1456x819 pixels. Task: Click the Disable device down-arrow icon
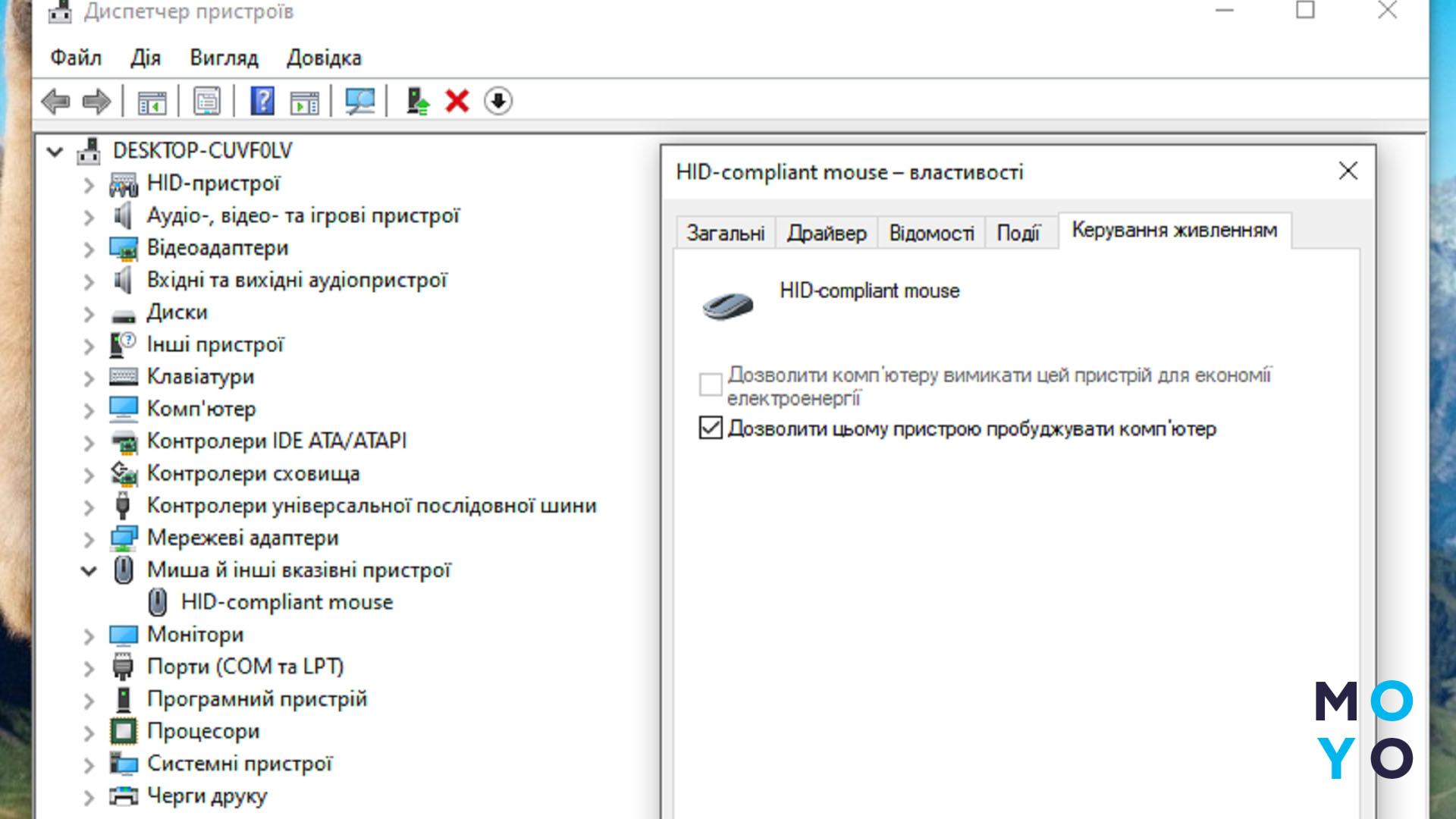498,101
